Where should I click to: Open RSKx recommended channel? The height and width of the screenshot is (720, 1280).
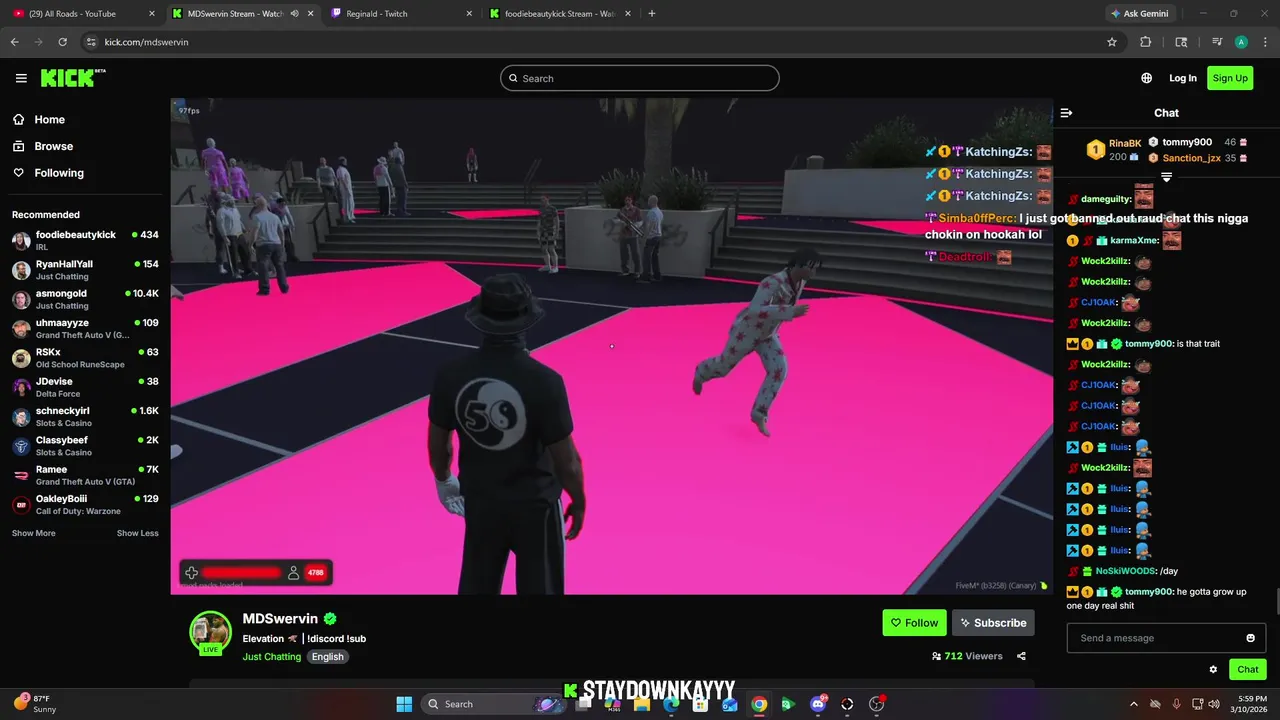pos(85,358)
